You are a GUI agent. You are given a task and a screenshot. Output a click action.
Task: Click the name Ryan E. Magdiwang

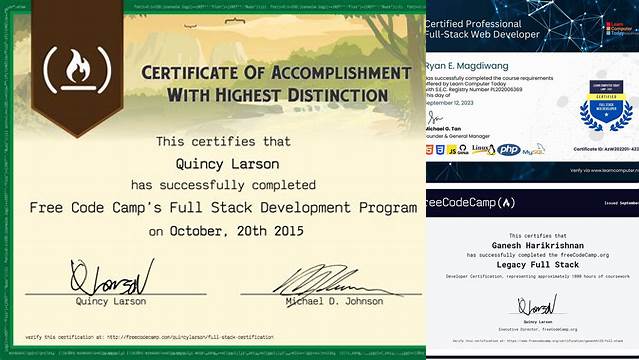466,66
